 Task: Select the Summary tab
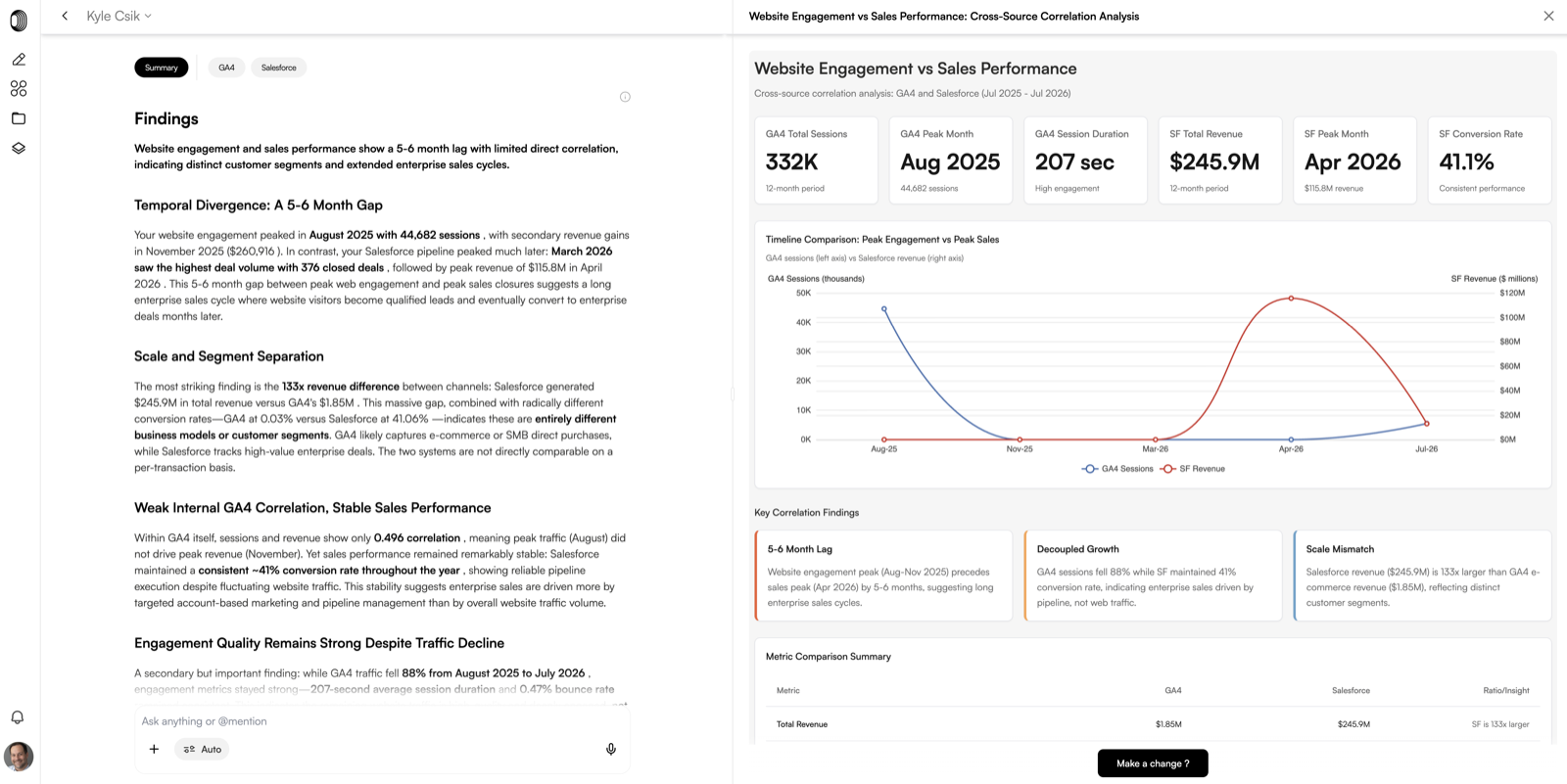tap(162, 68)
